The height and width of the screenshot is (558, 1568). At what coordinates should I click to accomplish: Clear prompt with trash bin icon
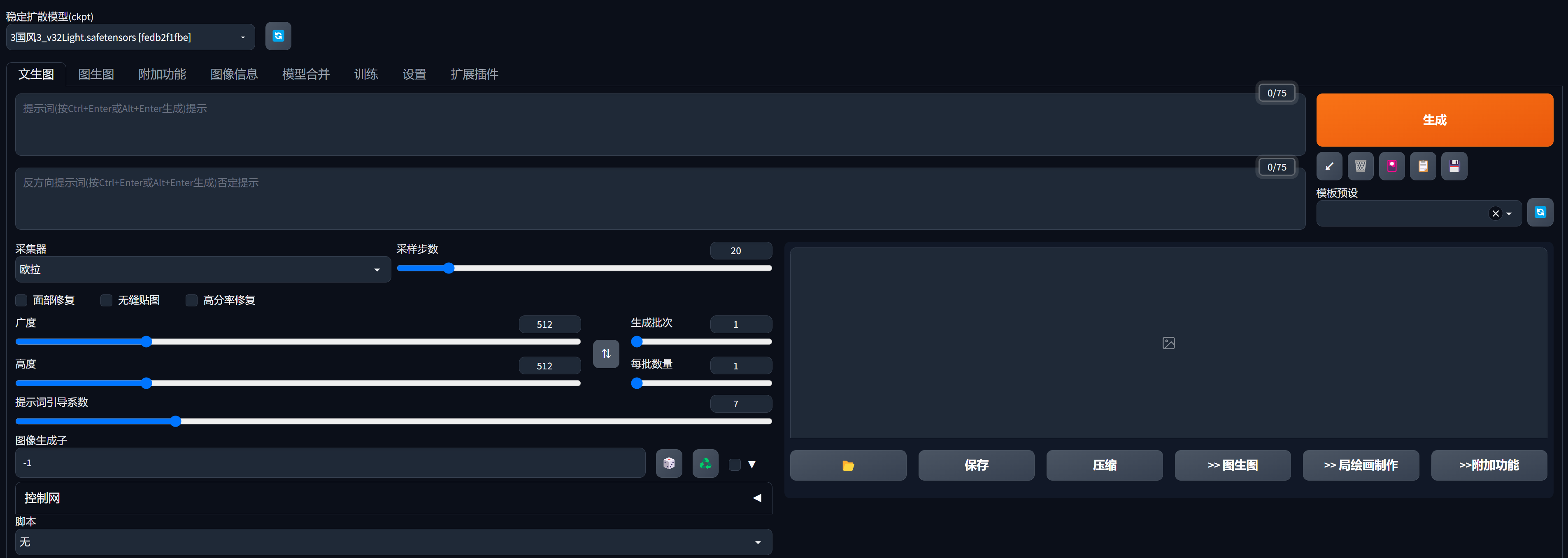[1361, 166]
